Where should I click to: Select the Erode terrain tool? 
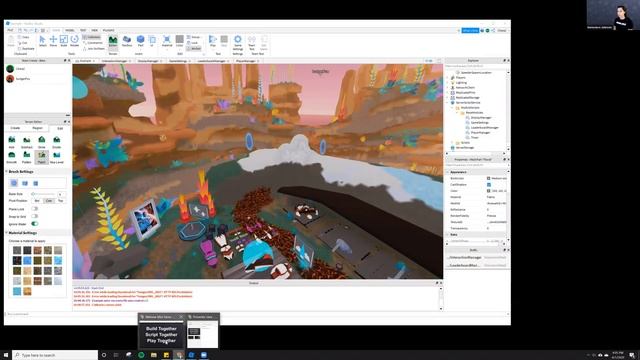(57, 142)
